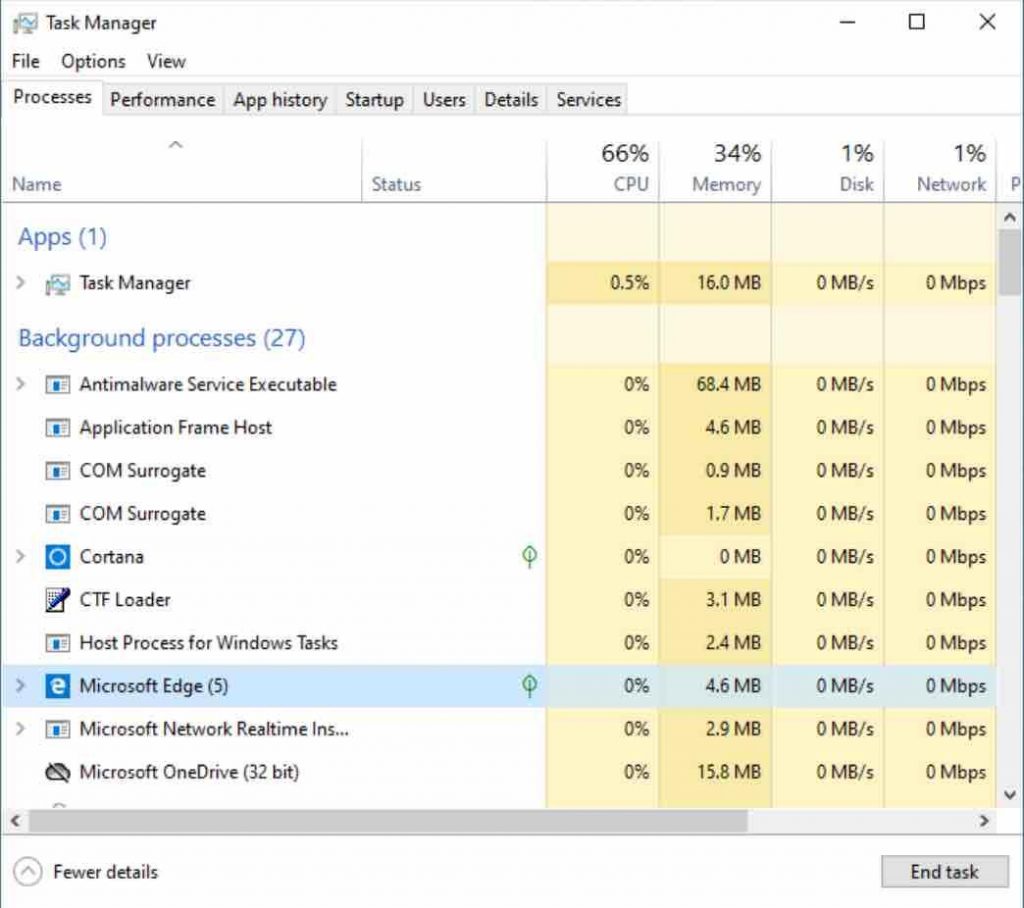
Task: Expand the Microsoft Edge process group
Action: tap(20, 686)
